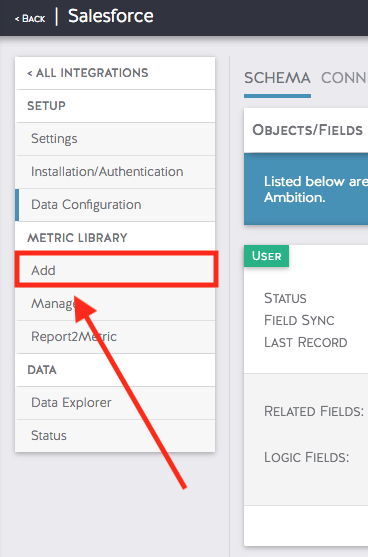Click the Objects/Fields heading
The image size is (368, 557).
(308, 130)
